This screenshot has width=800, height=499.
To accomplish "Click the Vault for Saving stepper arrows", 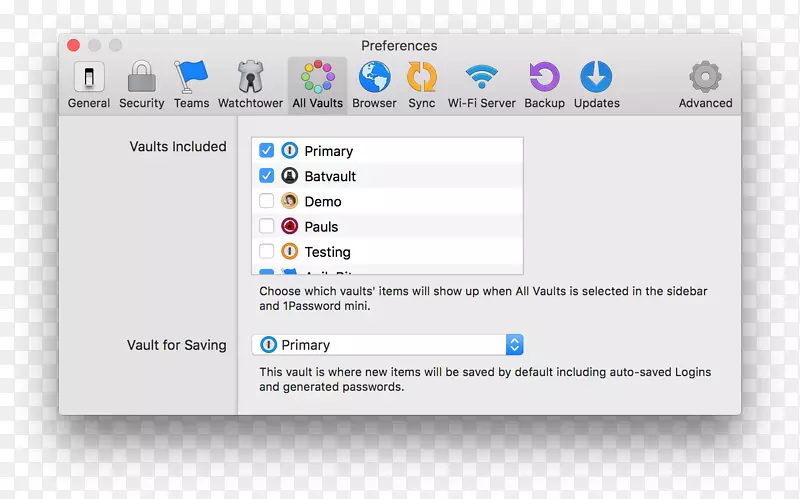I will click(x=514, y=345).
